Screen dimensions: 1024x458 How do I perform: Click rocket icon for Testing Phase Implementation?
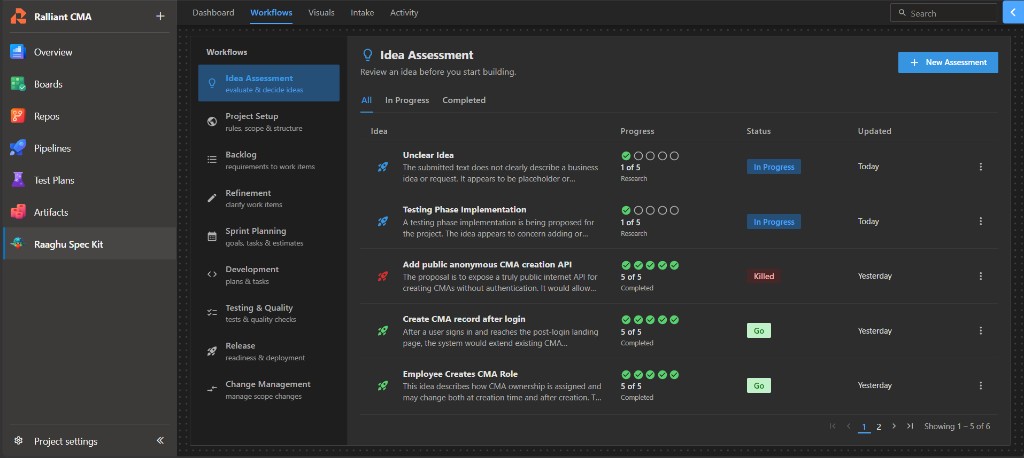pos(383,221)
